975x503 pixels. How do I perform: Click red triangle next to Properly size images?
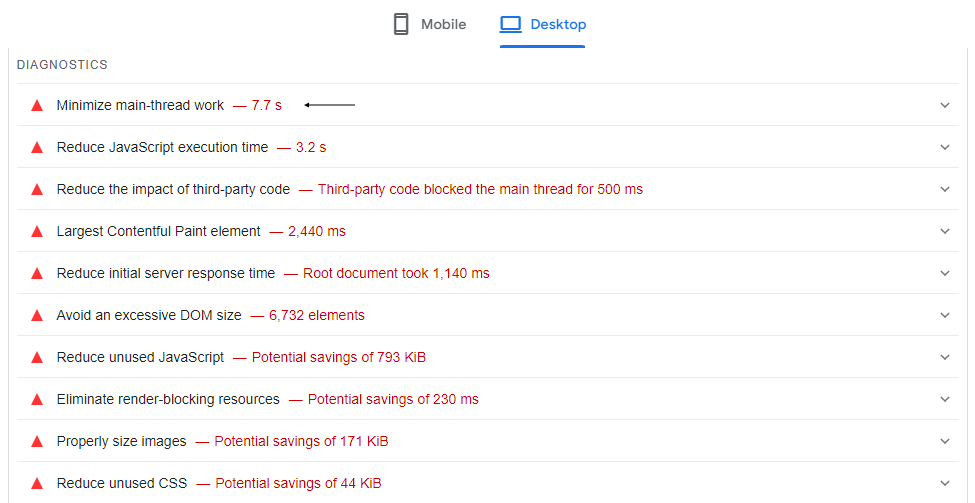pyautogui.click(x=37, y=441)
